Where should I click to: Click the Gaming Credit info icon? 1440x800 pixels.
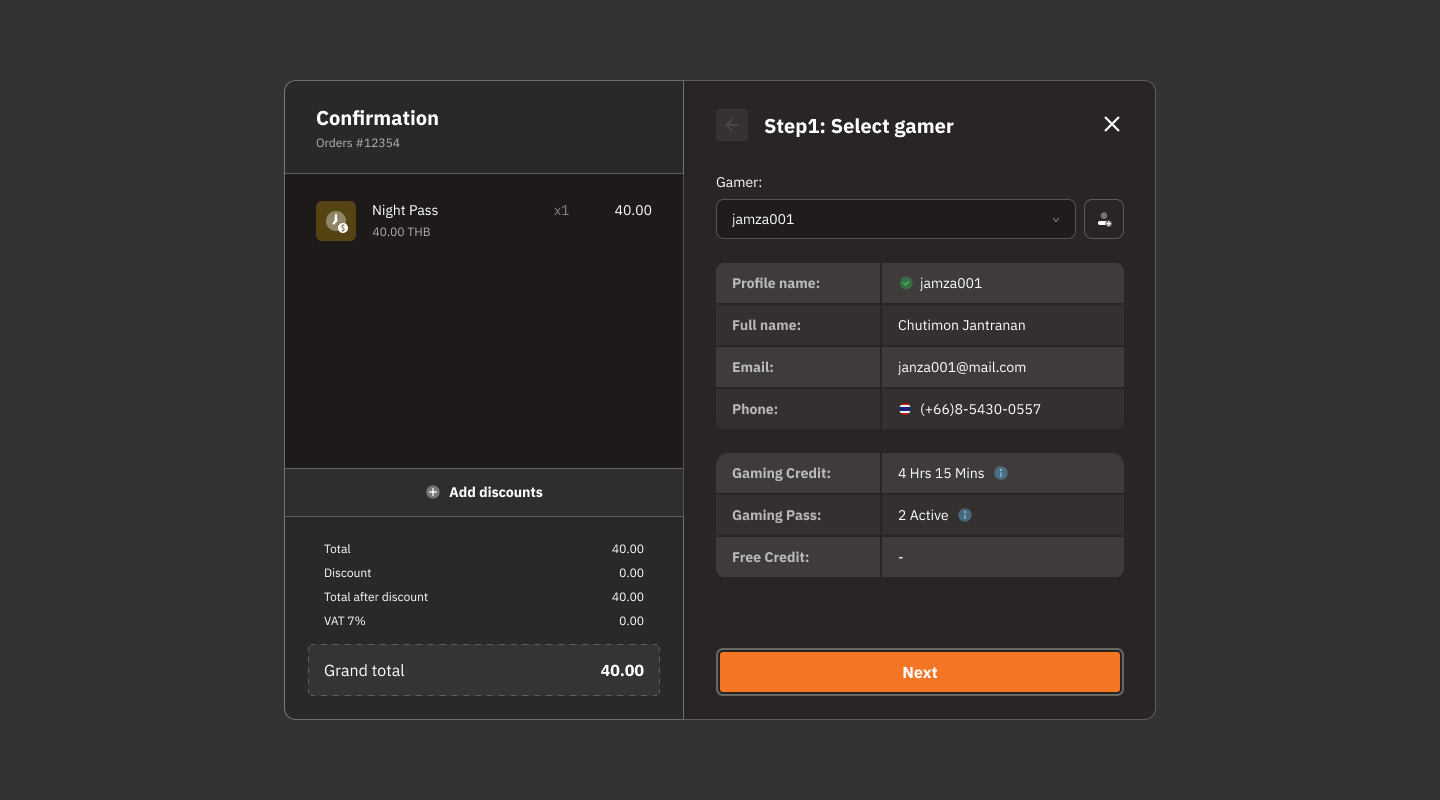pyautogui.click(x=1001, y=473)
